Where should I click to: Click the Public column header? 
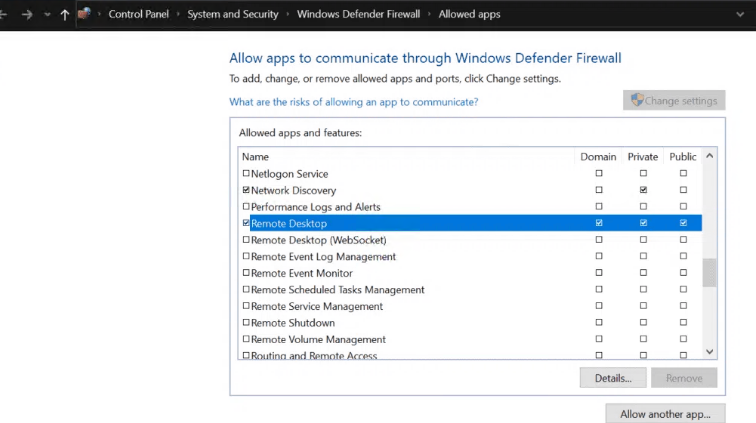pos(683,157)
